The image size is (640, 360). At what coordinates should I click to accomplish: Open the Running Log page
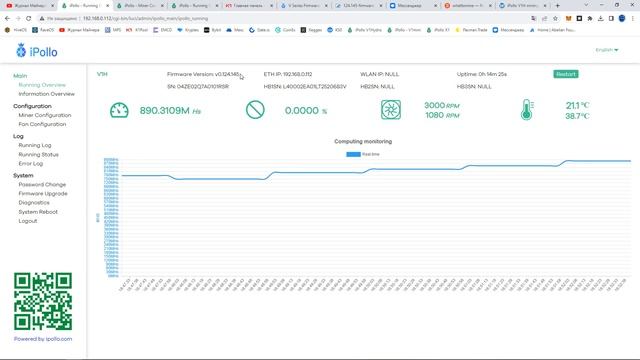point(35,145)
